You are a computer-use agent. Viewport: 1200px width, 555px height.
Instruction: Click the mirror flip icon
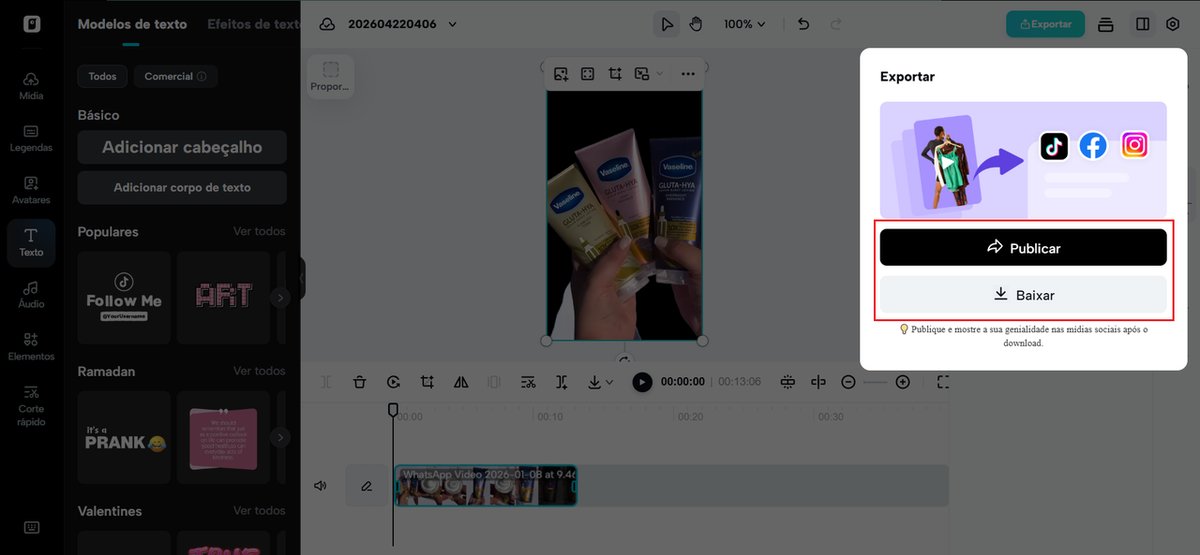461,382
